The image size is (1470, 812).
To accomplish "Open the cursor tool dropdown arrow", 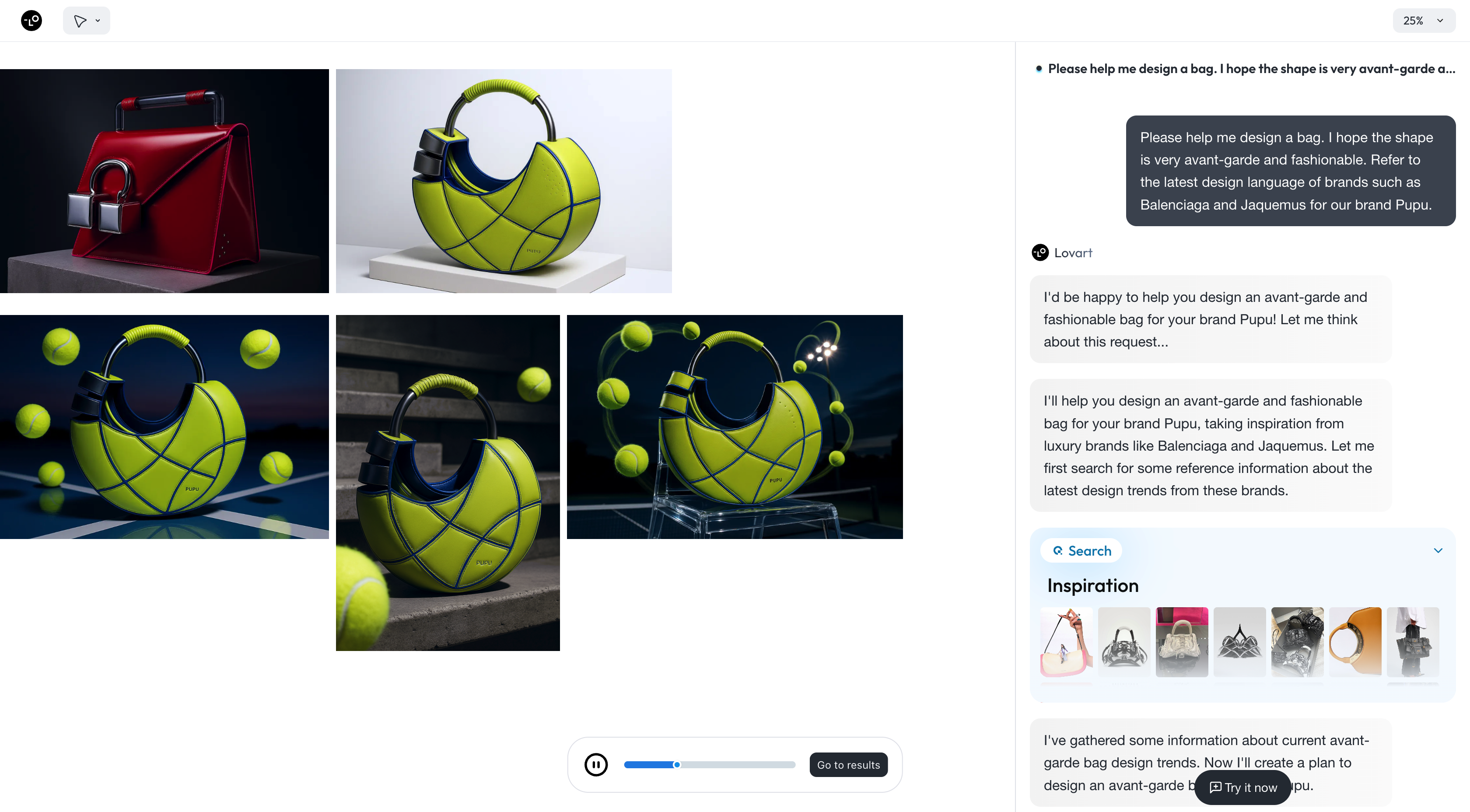I will coord(98,21).
